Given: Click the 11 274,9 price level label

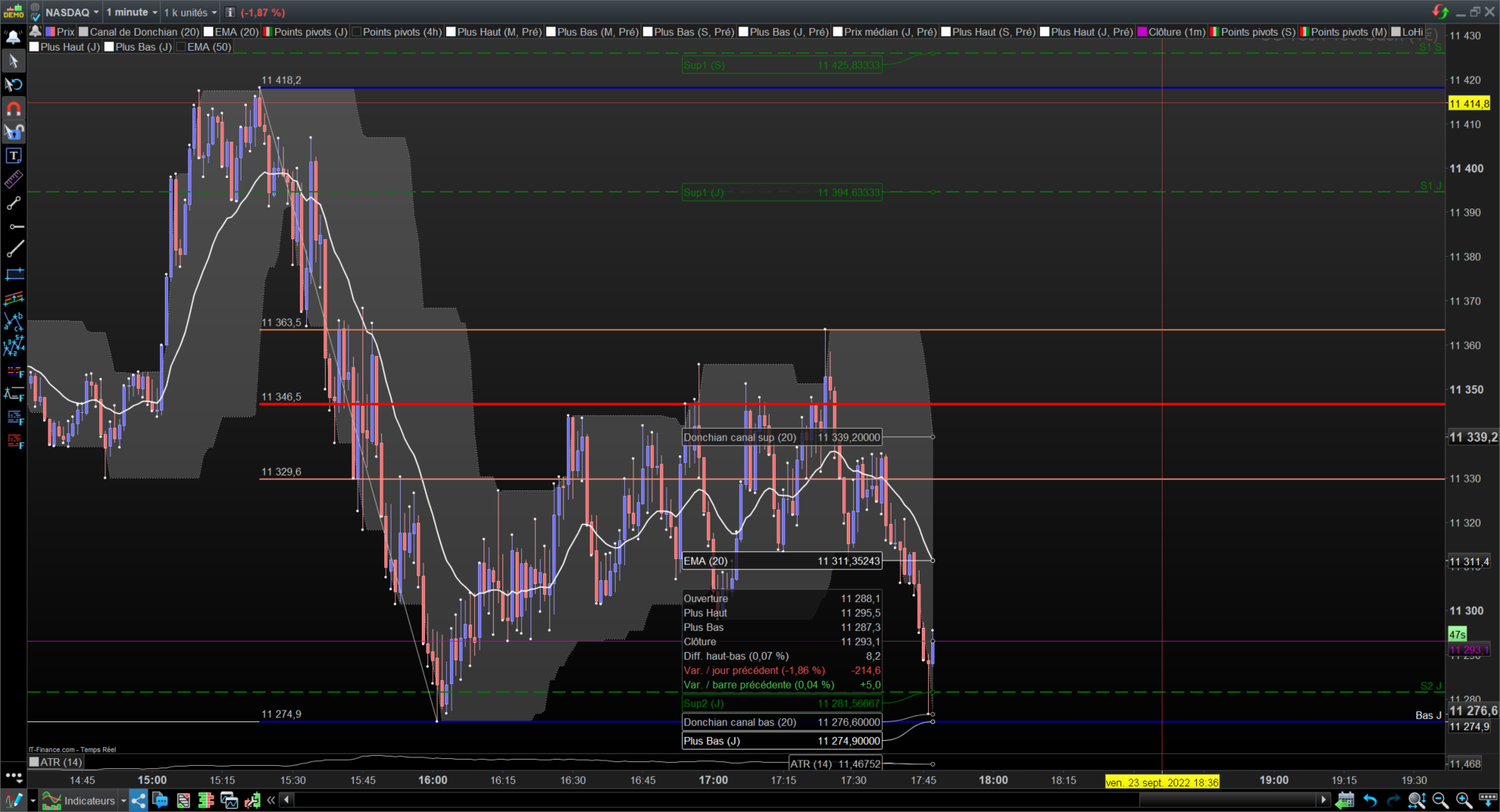Looking at the screenshot, I should click(281, 714).
